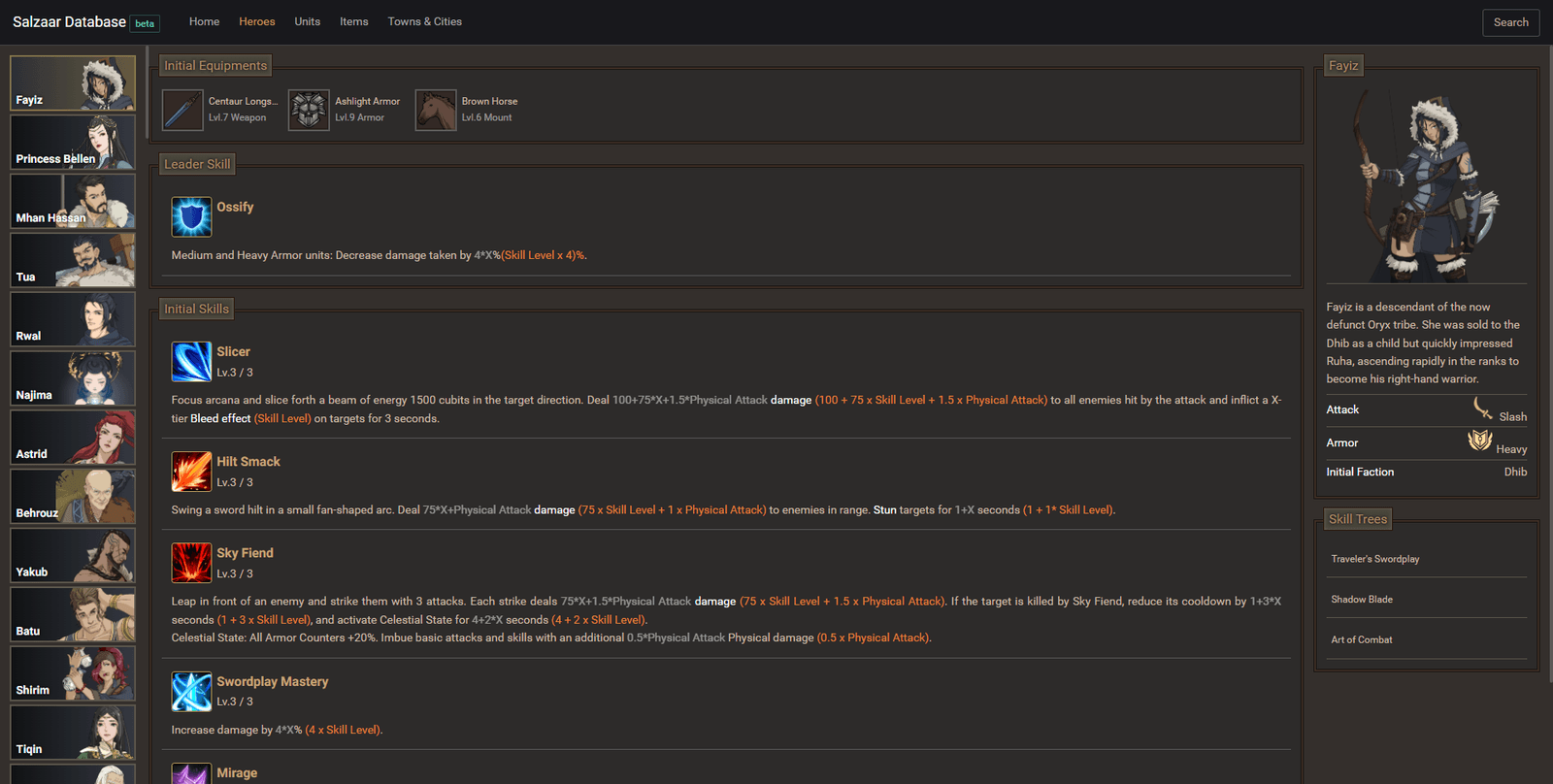This screenshot has height=784, width=1553.
Task: Click the Ossify skill name
Action: [235, 207]
